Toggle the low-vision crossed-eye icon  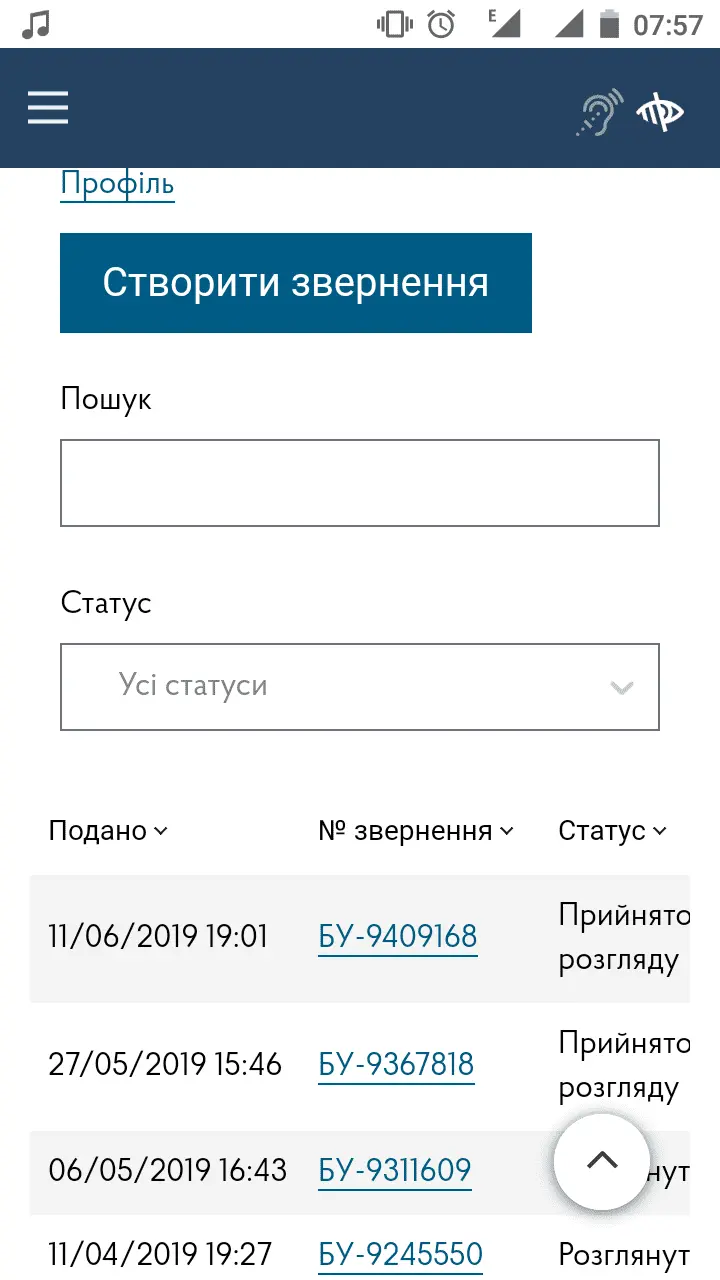point(660,112)
